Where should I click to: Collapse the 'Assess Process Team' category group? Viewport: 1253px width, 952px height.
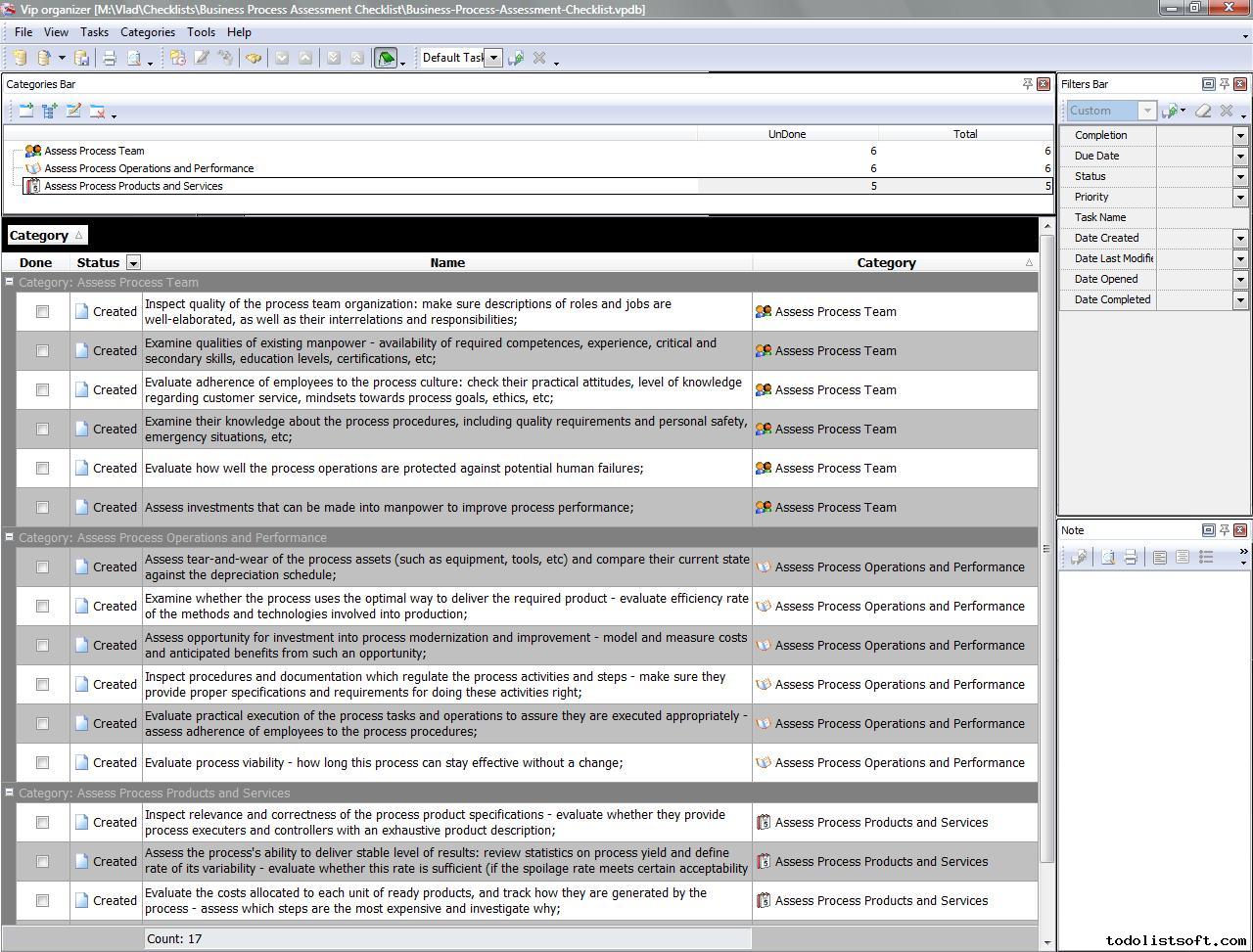tap(9, 282)
